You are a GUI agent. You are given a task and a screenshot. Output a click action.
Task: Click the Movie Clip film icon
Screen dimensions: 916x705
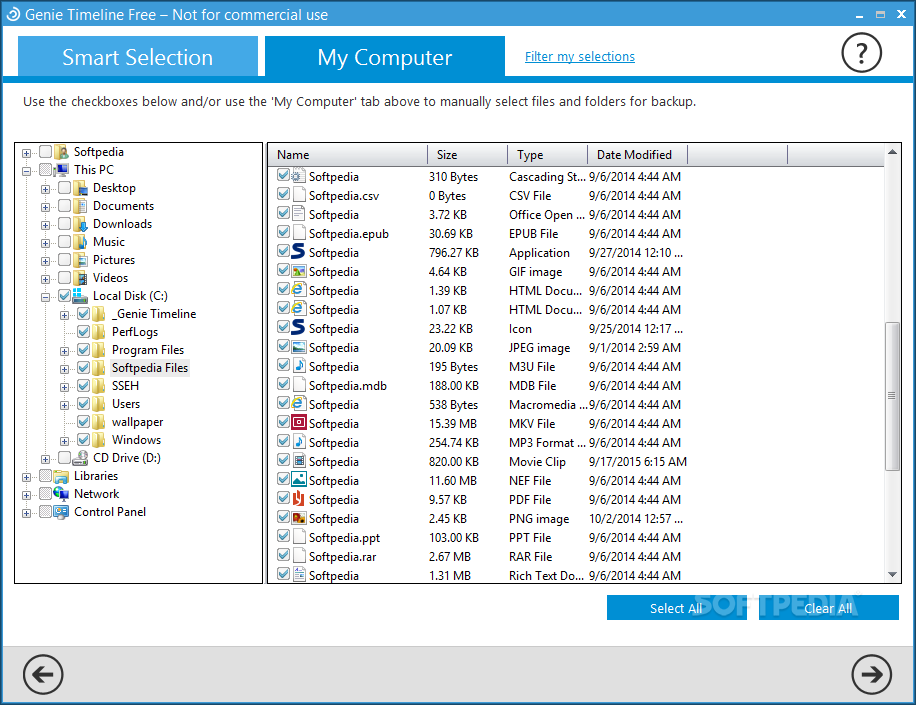[x=299, y=460]
